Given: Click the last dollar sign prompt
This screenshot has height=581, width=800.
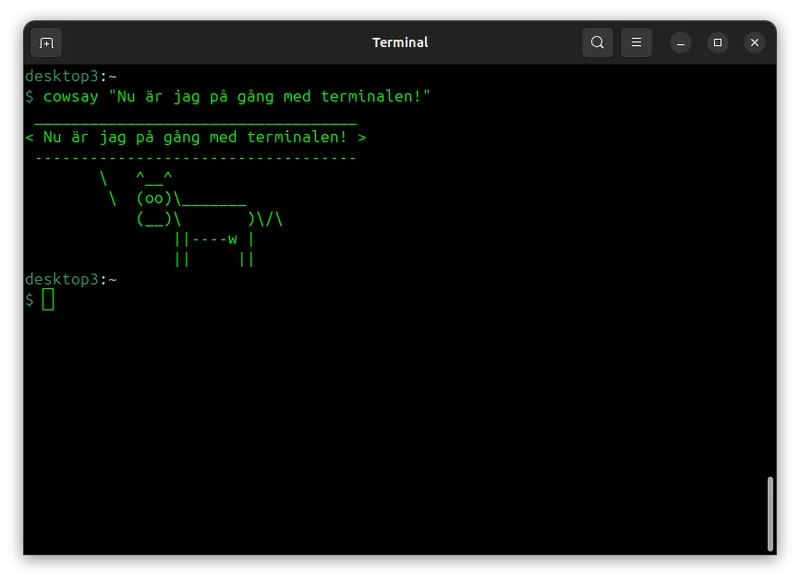Looking at the screenshot, I should 30,300.
